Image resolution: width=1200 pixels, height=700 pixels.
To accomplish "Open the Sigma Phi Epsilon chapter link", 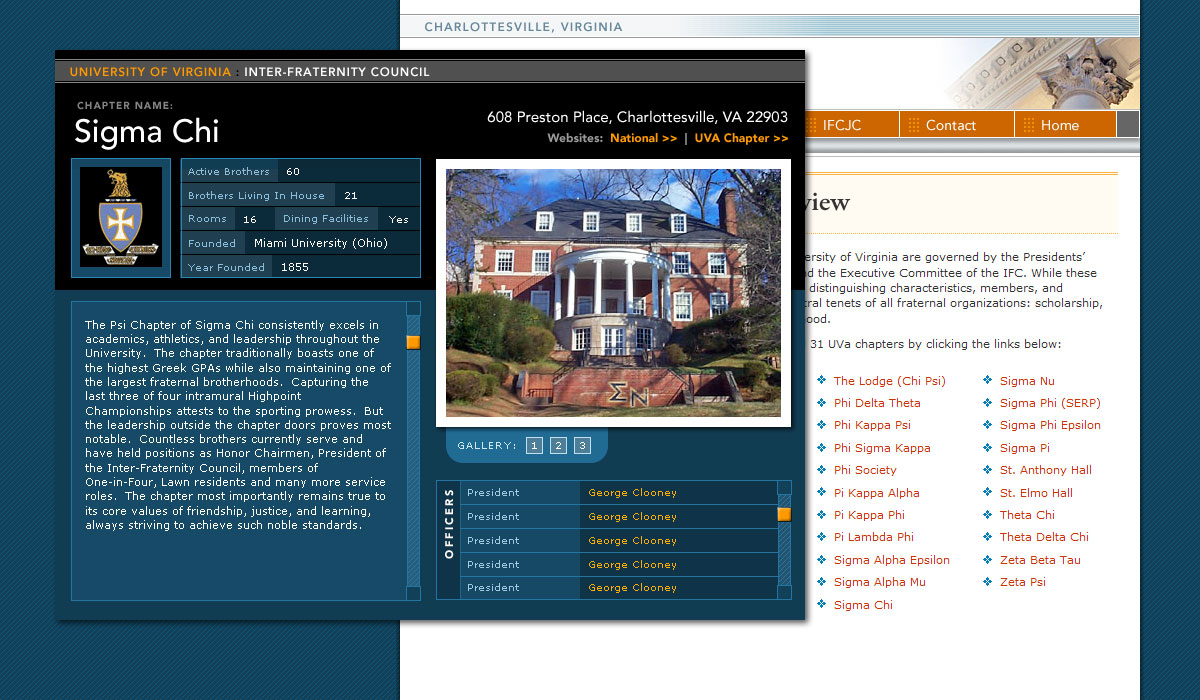I will pyautogui.click(x=1050, y=425).
